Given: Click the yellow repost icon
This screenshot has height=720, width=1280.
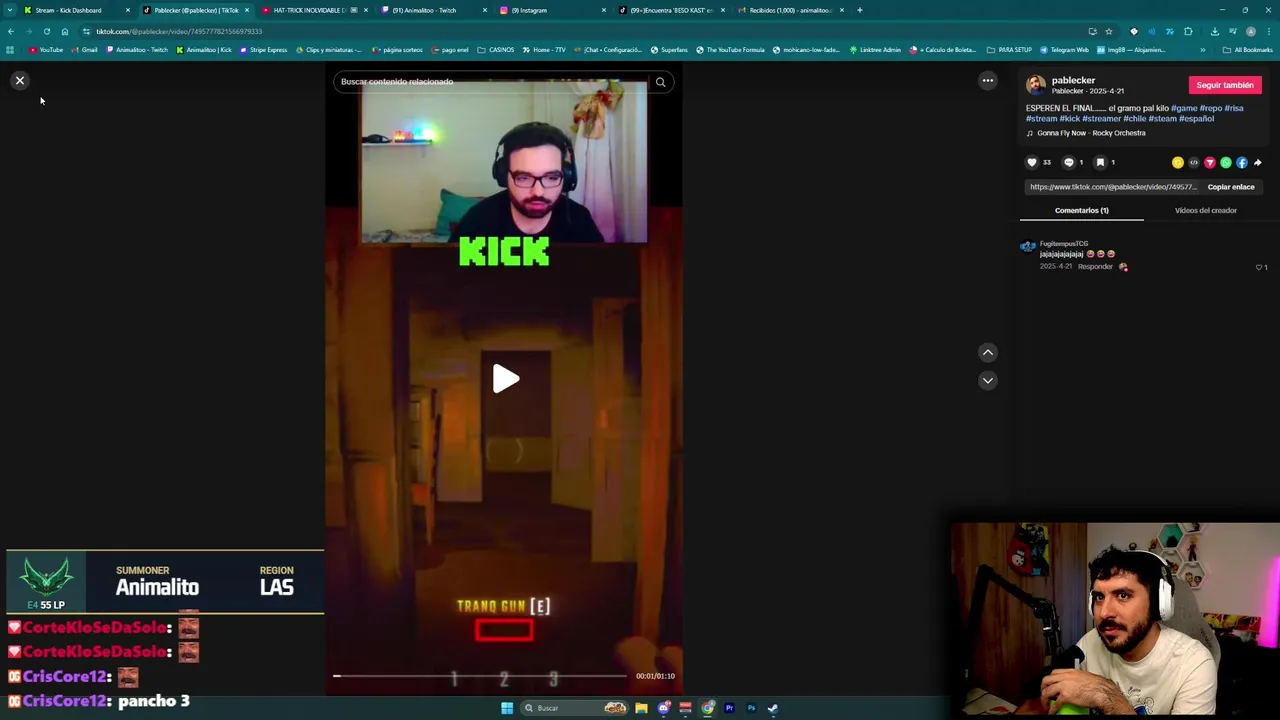Looking at the screenshot, I should [1178, 162].
